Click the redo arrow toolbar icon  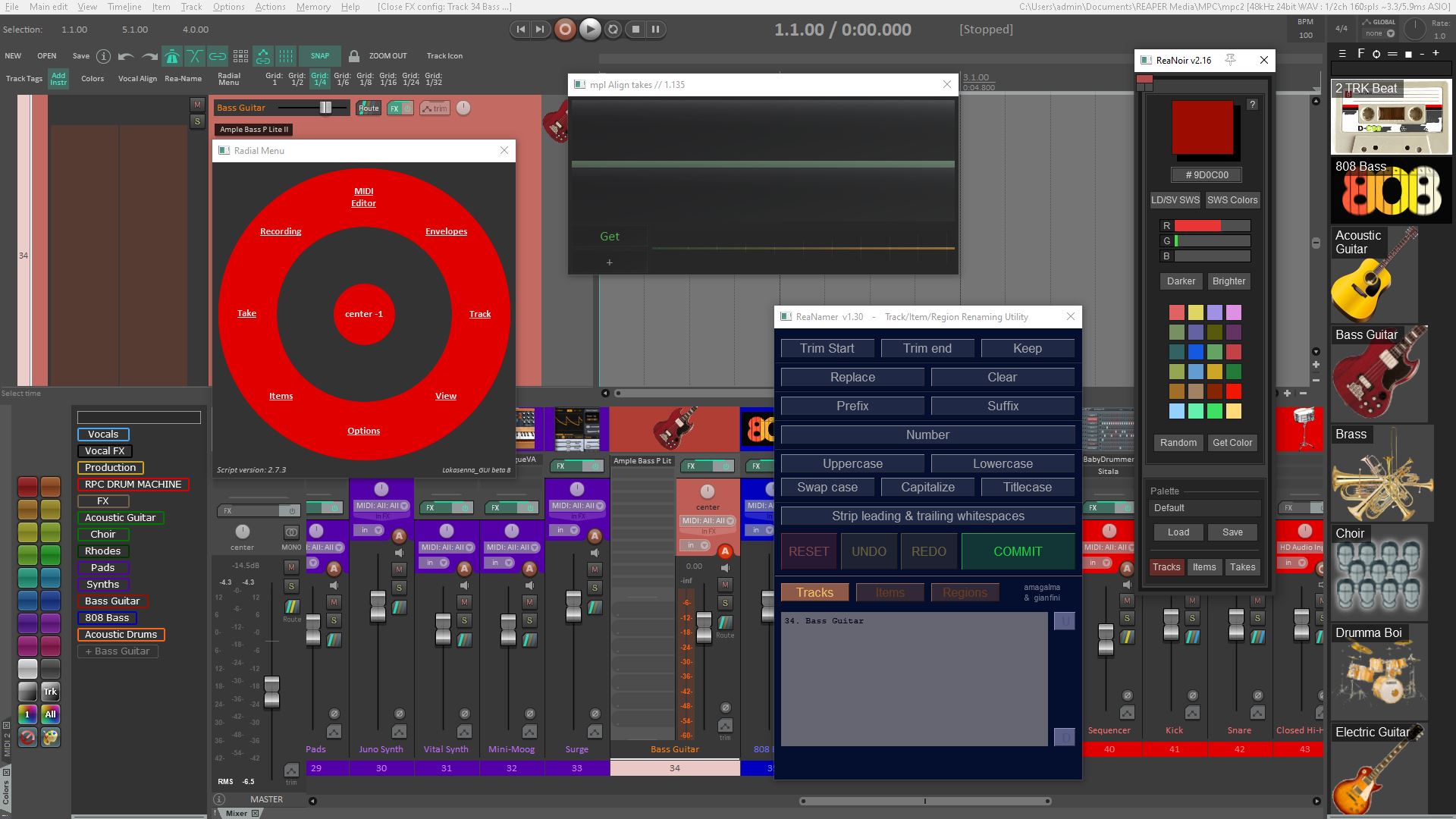149,56
